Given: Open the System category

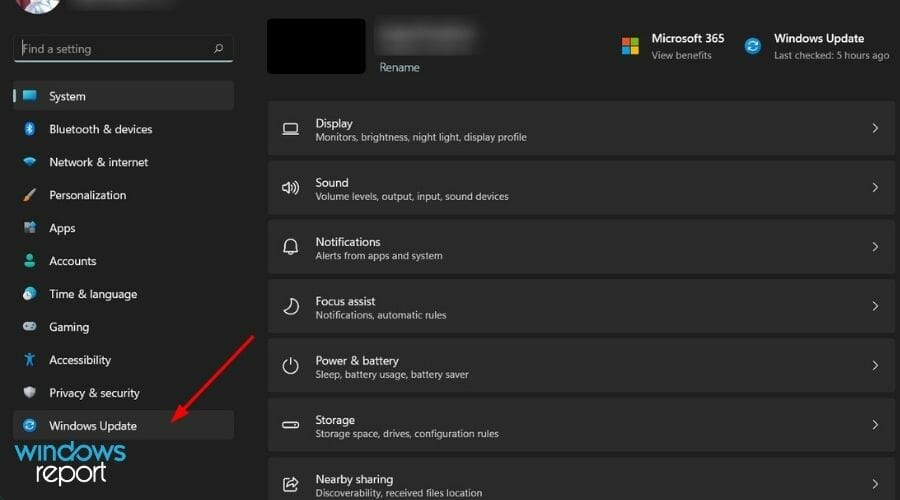Looking at the screenshot, I should click(x=123, y=96).
